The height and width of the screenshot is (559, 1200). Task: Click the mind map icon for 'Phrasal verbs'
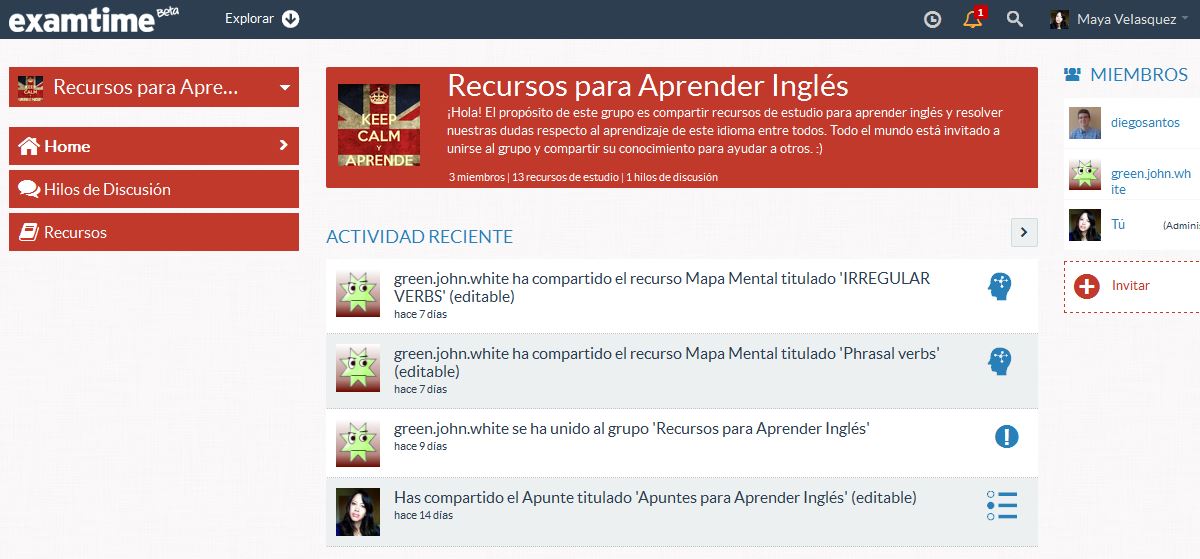click(999, 361)
